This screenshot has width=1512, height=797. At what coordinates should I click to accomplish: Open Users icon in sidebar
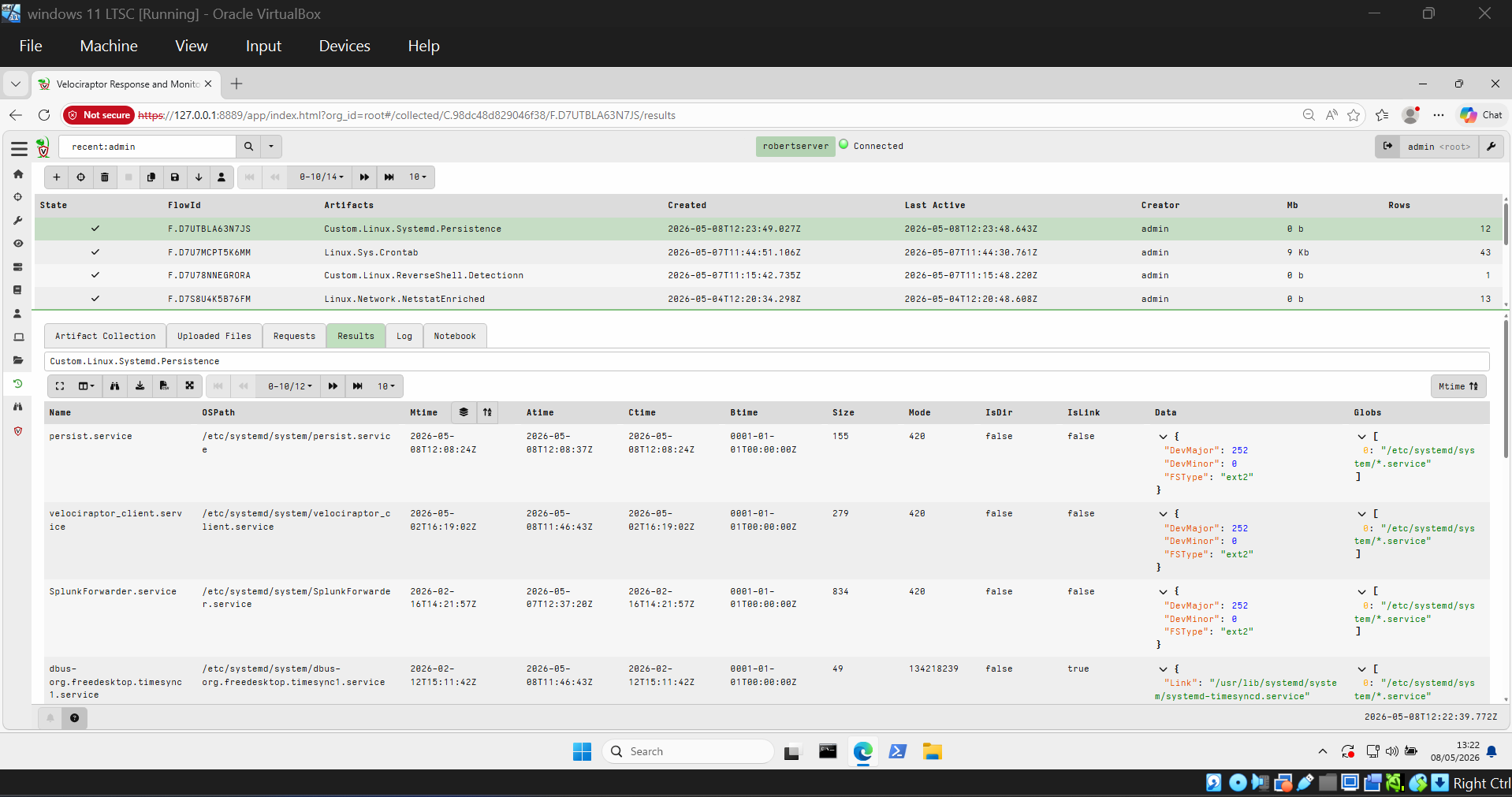(x=18, y=314)
